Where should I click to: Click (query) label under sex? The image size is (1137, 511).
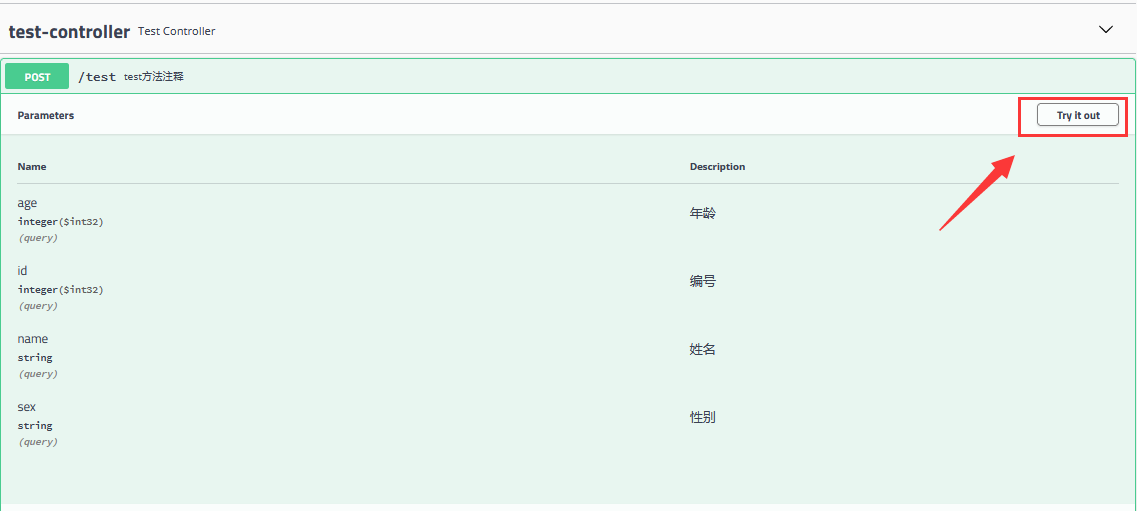pyautogui.click(x=38, y=442)
